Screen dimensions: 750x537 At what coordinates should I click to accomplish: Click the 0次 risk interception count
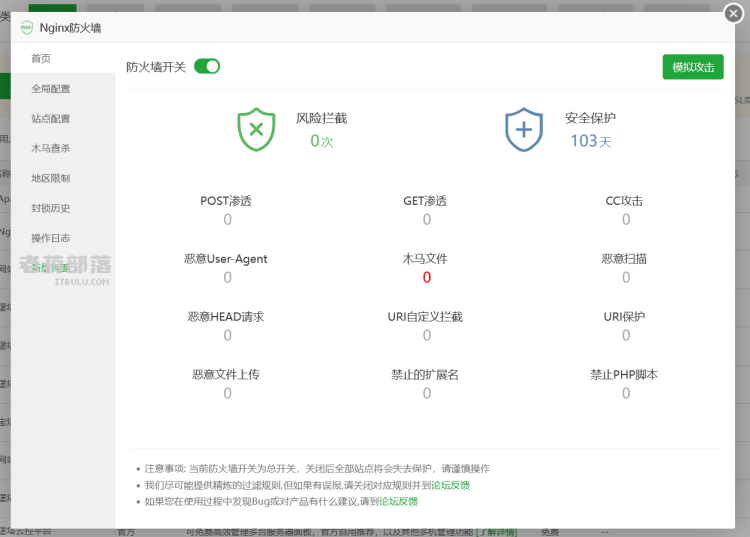click(x=321, y=141)
